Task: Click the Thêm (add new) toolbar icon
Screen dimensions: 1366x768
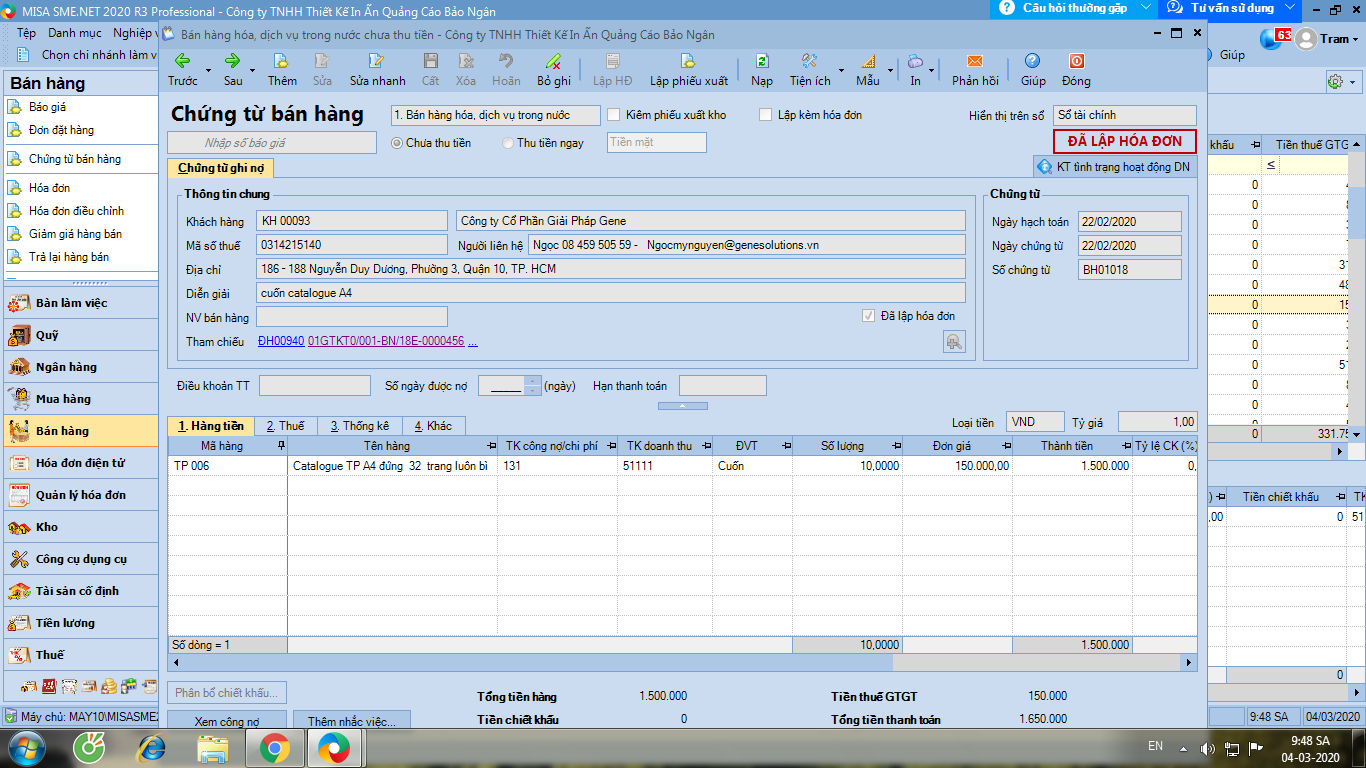Action: click(282, 62)
